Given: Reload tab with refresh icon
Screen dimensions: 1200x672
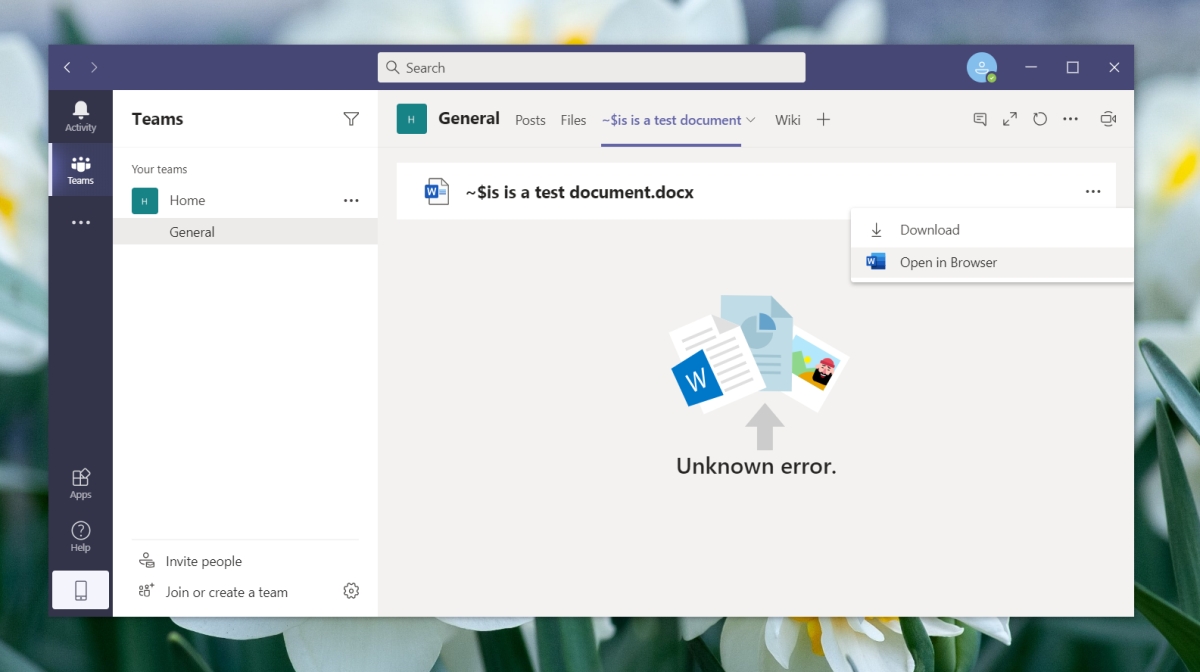Looking at the screenshot, I should point(1040,119).
